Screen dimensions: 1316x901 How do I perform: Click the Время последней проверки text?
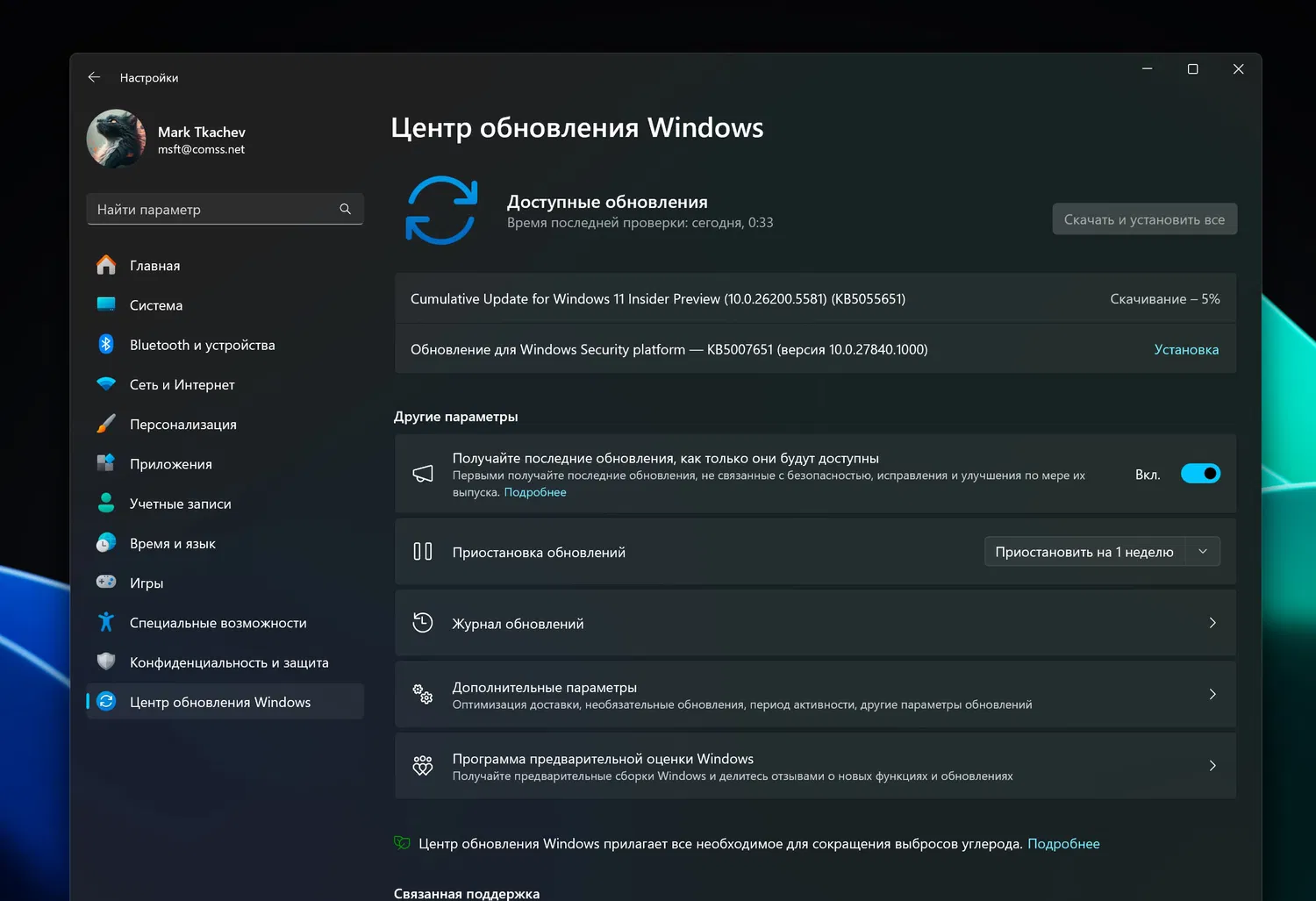point(640,223)
